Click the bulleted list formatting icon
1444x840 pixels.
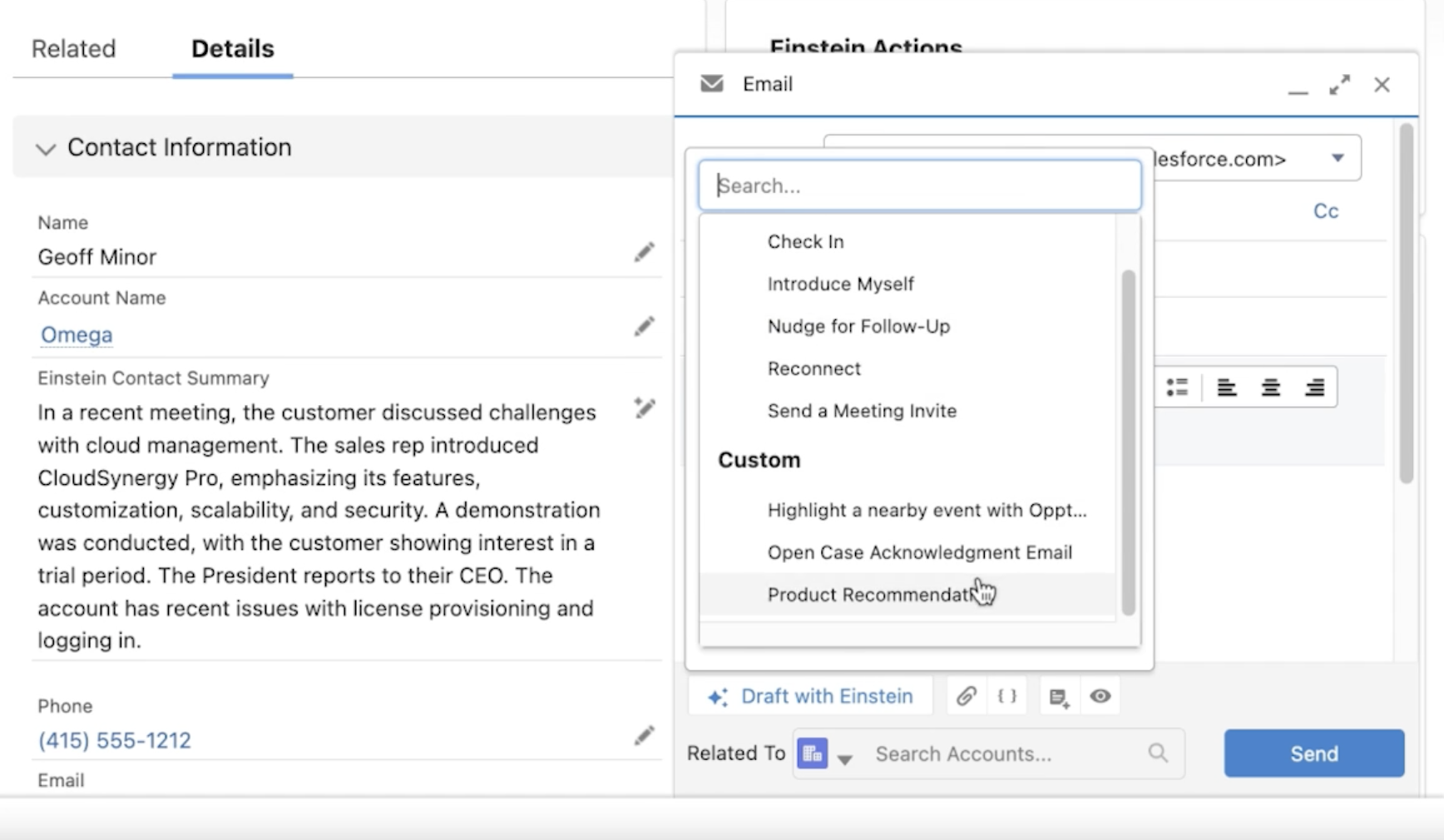[x=1177, y=388]
